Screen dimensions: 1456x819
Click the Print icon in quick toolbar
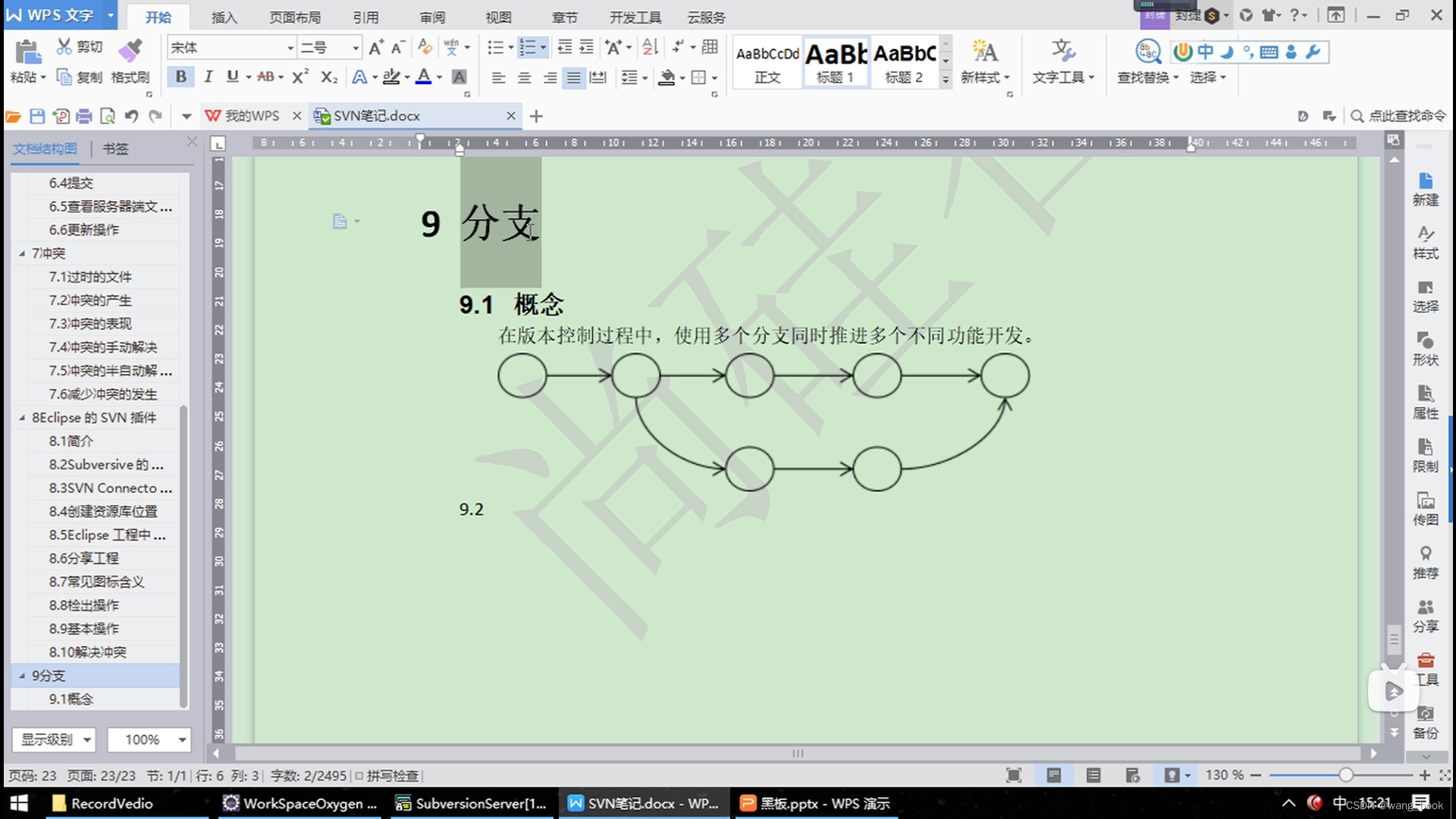pos(84,116)
